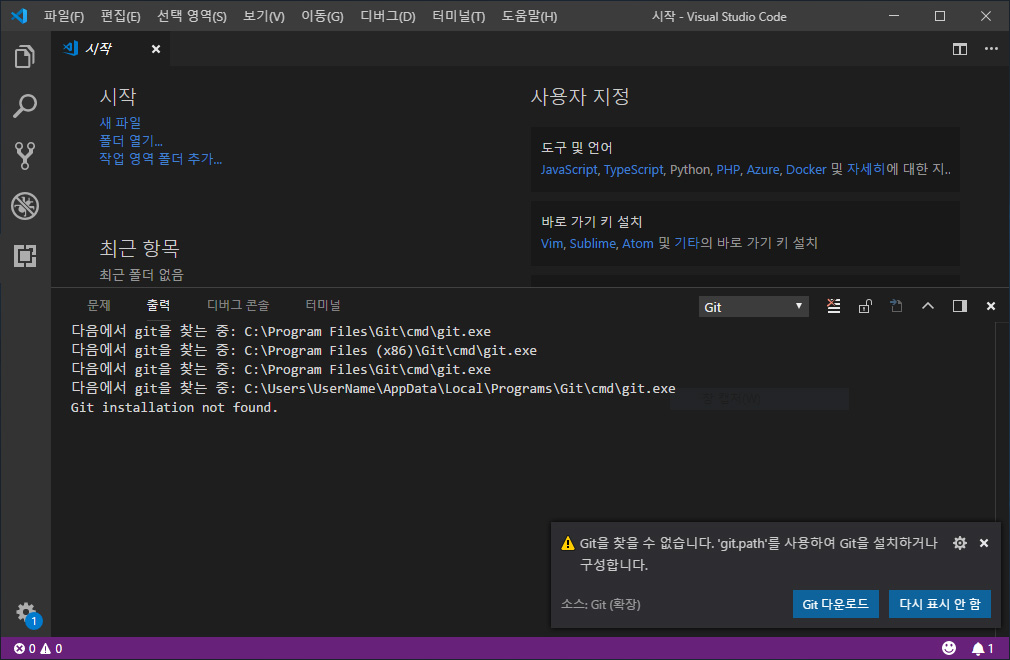1010x660 pixels.
Task: Click the 소스: Git (확장) notification label
Action: pos(600,604)
